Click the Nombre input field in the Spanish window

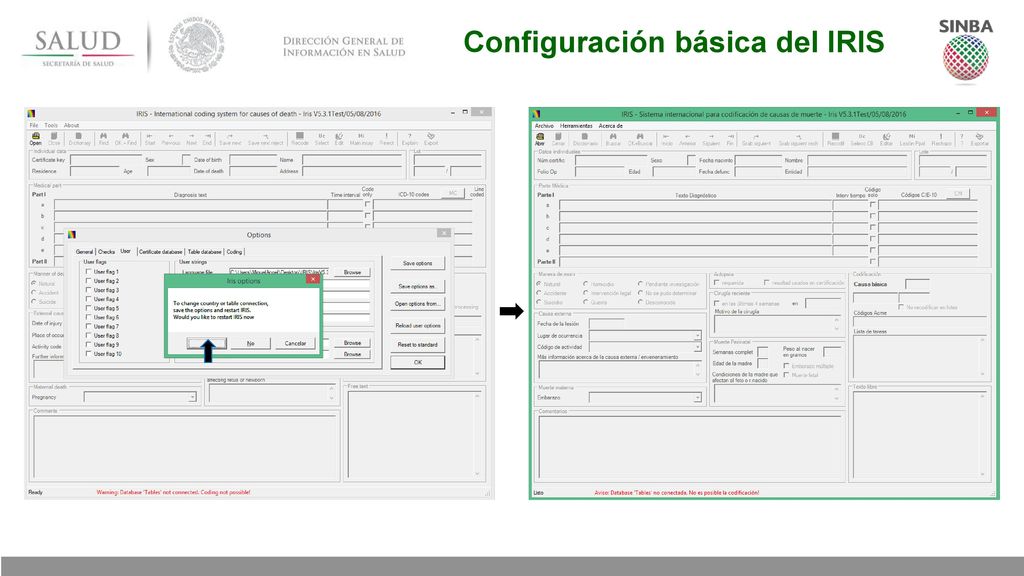tap(857, 160)
